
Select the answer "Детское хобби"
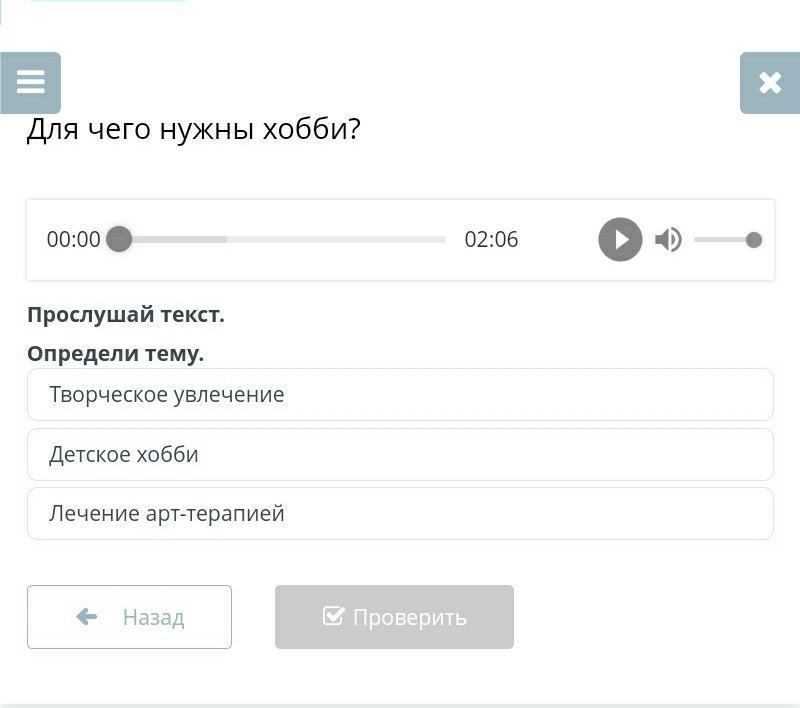tap(400, 454)
